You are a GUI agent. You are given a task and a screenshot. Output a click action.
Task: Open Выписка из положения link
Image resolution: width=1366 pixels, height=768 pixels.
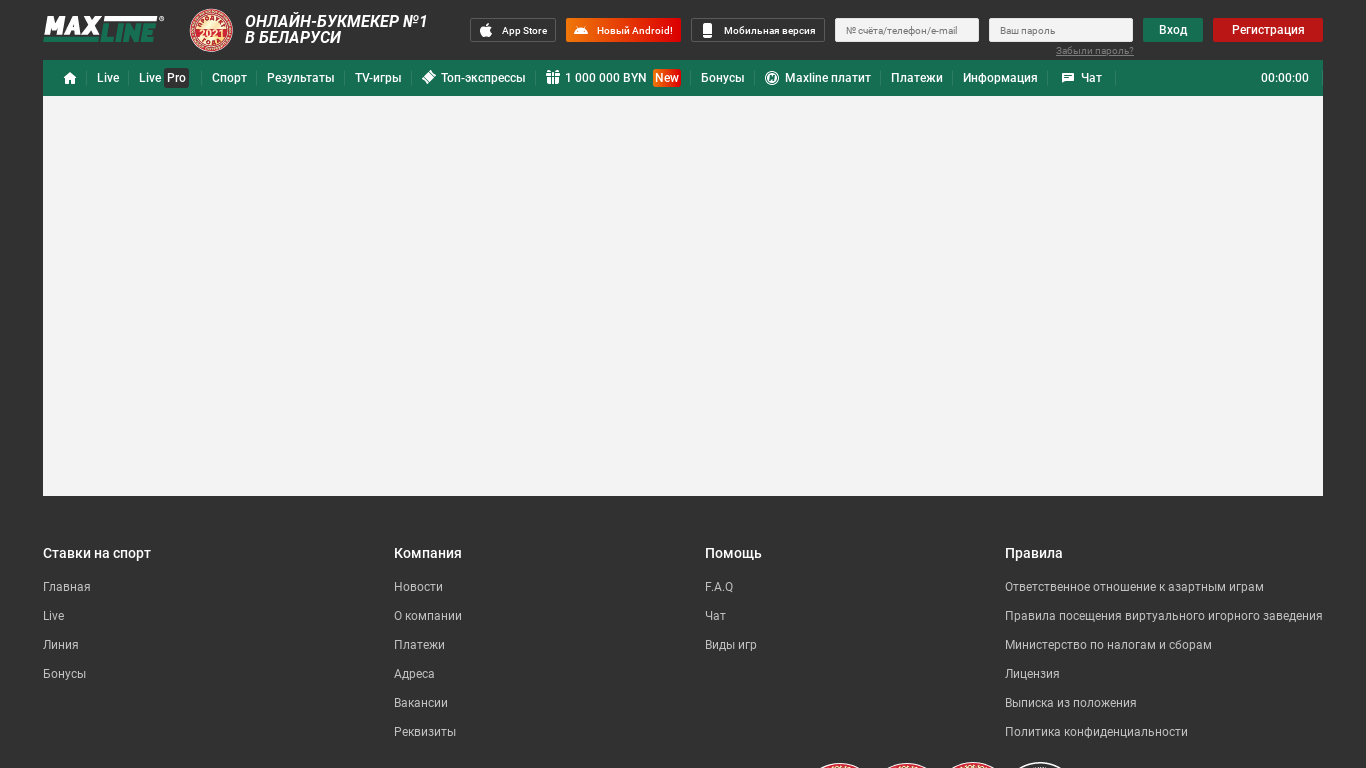1071,703
